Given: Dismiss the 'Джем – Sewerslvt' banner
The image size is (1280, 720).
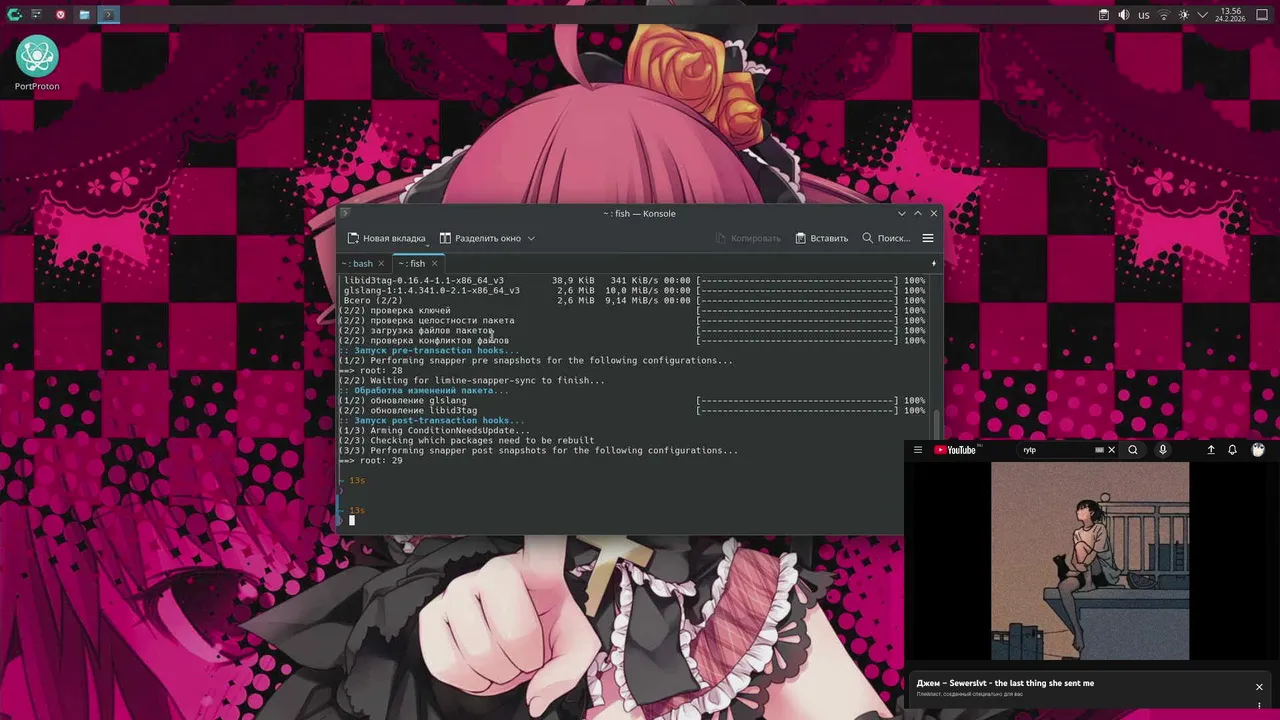Looking at the screenshot, I should (x=1259, y=687).
